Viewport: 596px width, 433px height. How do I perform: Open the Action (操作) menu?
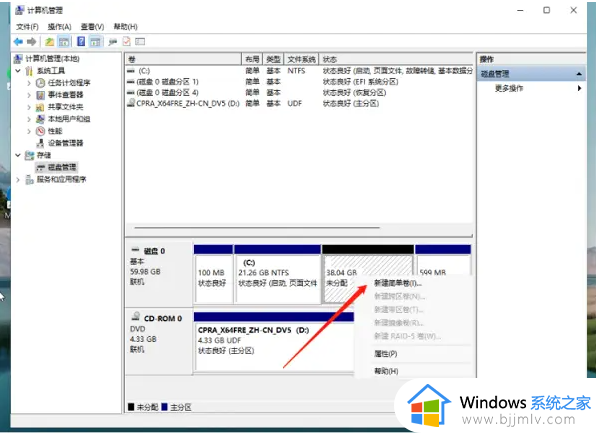(x=59, y=27)
